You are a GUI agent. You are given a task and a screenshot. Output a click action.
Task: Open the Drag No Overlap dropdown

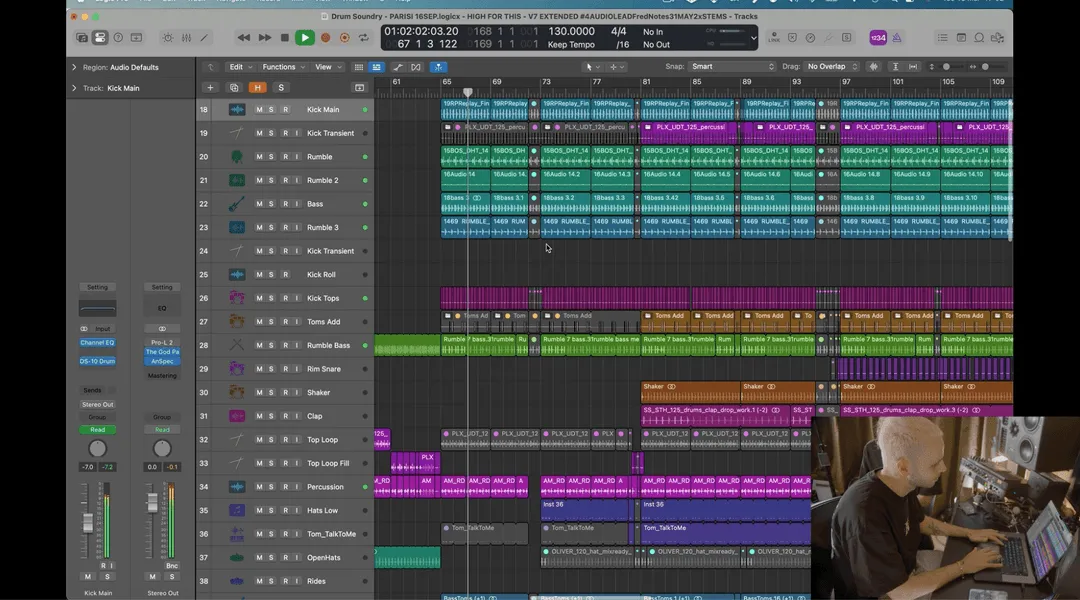pos(832,67)
